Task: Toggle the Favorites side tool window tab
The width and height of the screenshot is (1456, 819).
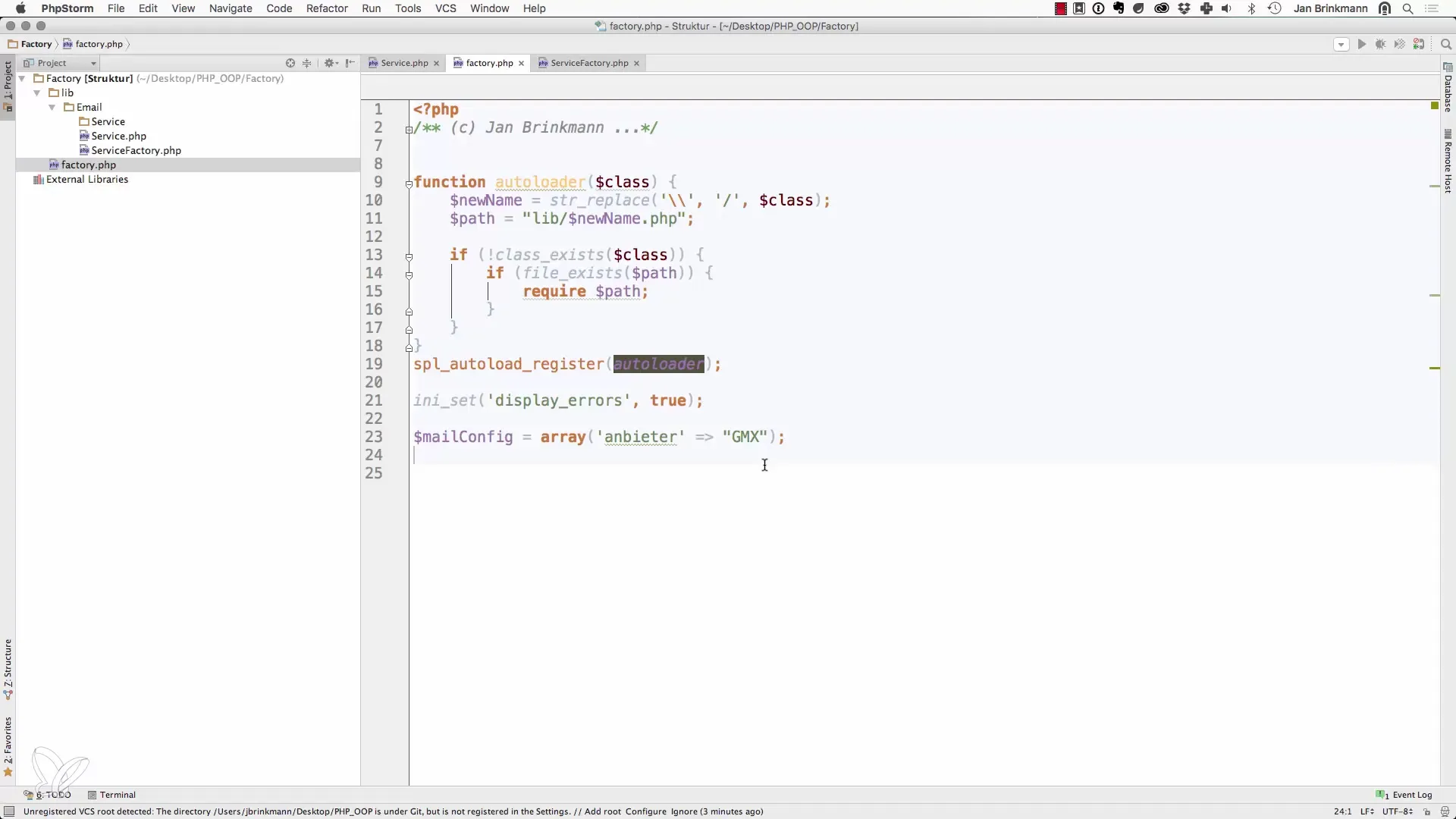Action: coord(8,748)
